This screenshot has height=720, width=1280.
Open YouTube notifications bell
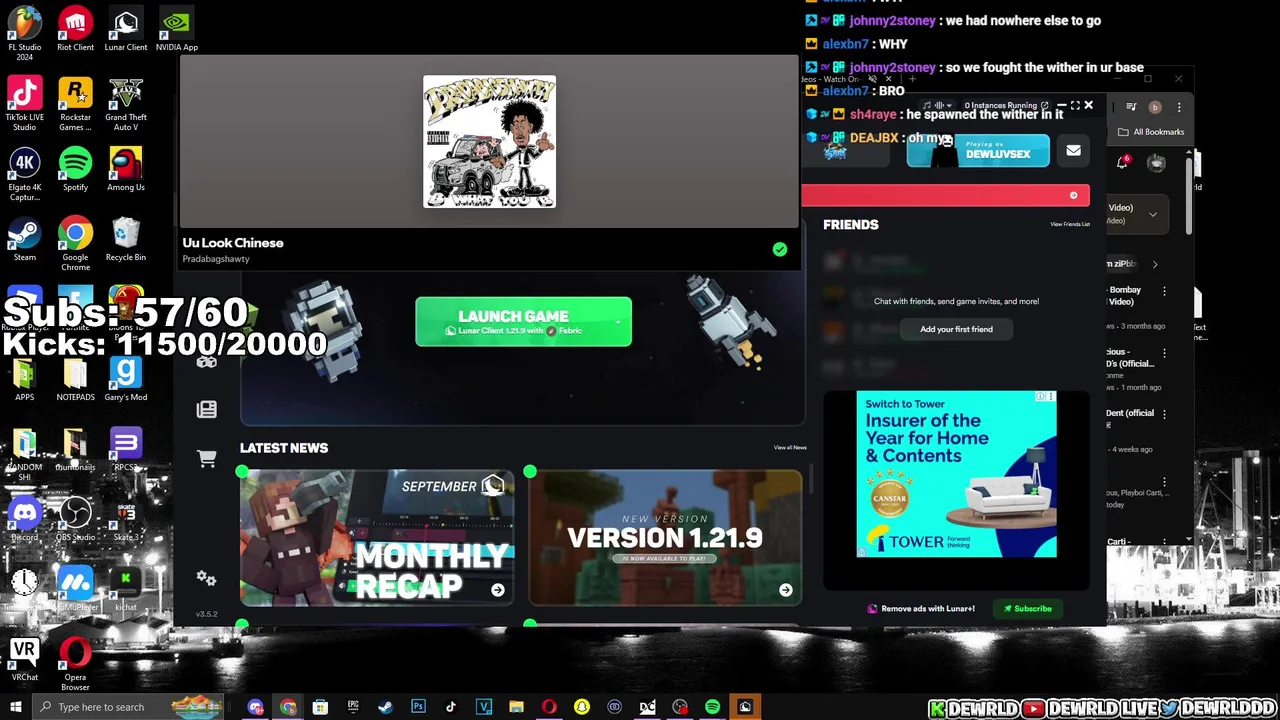[1123, 163]
